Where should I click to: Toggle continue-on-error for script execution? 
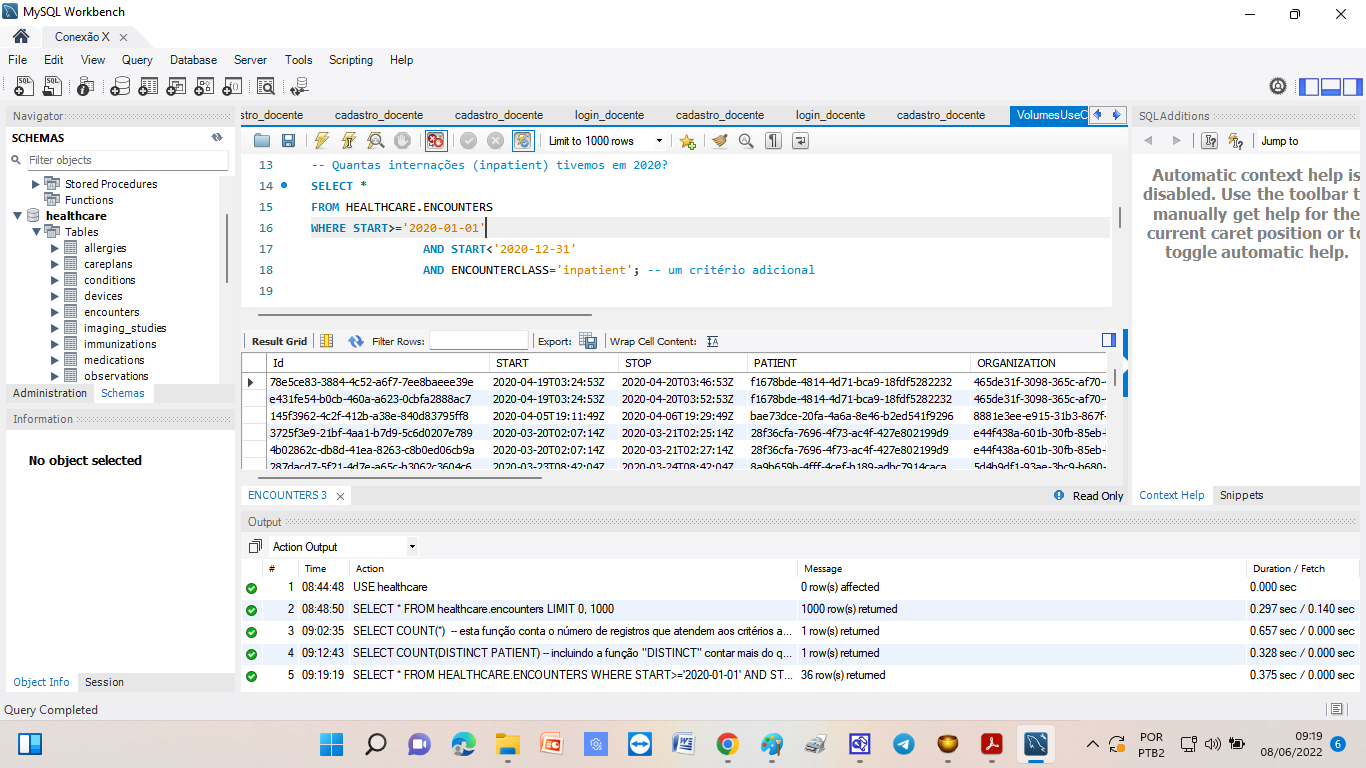(435, 141)
